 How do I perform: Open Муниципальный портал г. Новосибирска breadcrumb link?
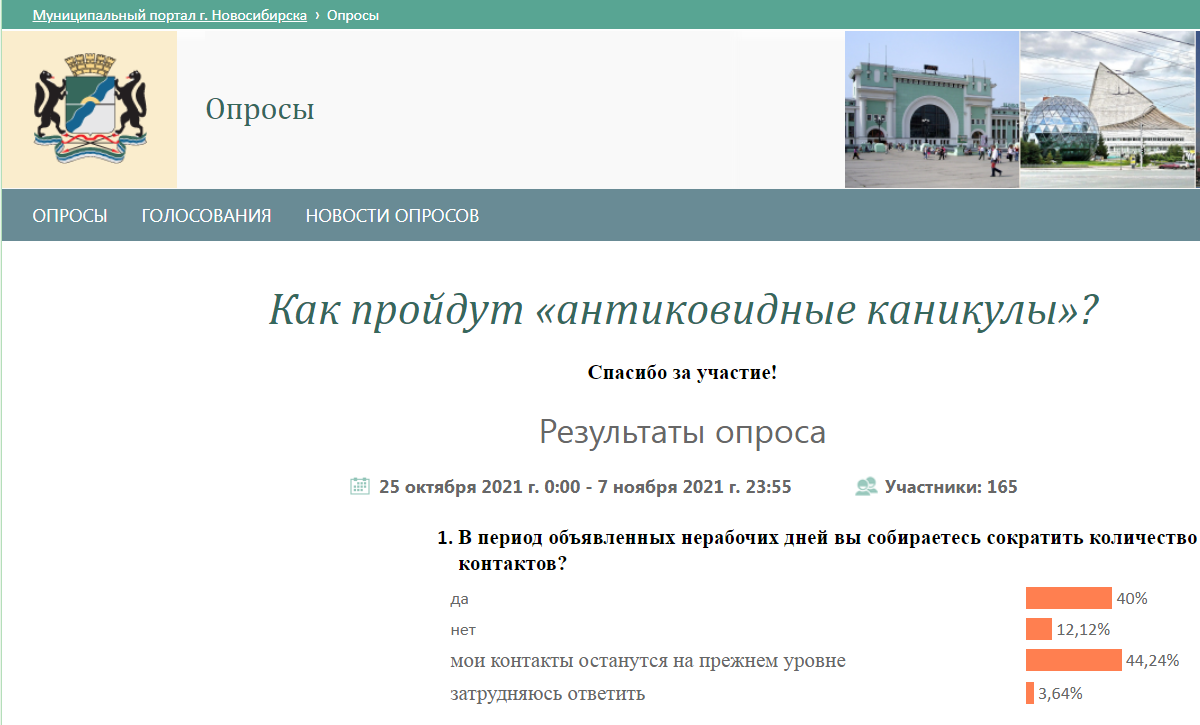click(169, 16)
